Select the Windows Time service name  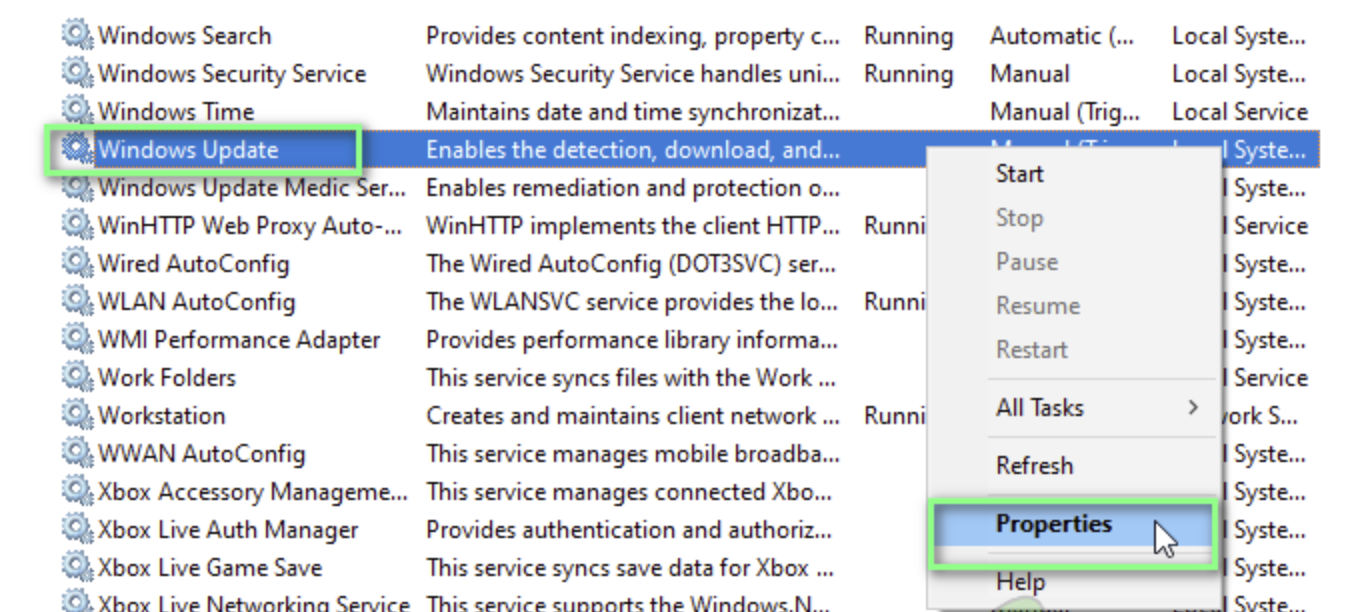click(x=176, y=112)
